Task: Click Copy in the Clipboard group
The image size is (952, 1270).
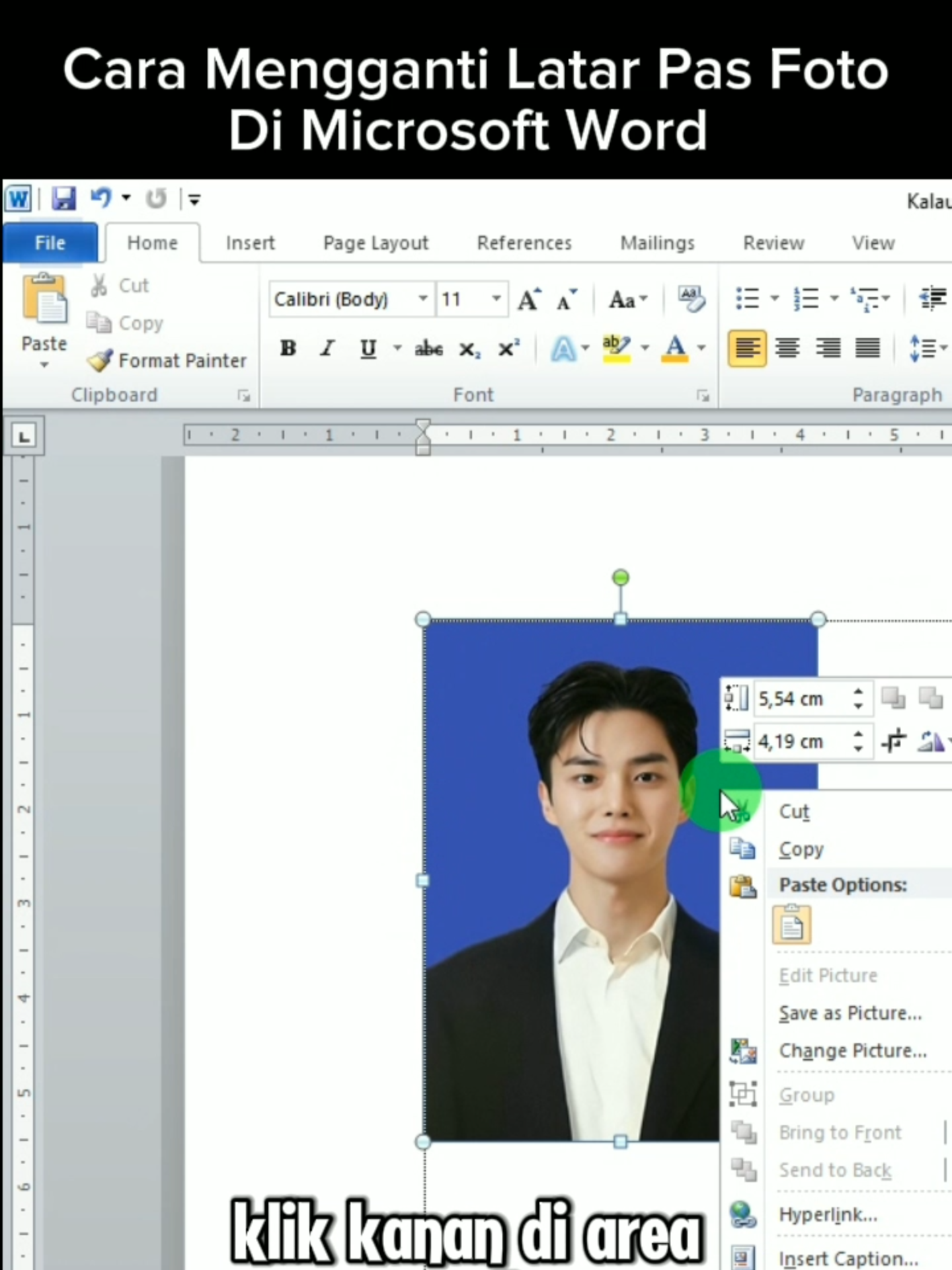Action: [x=125, y=323]
